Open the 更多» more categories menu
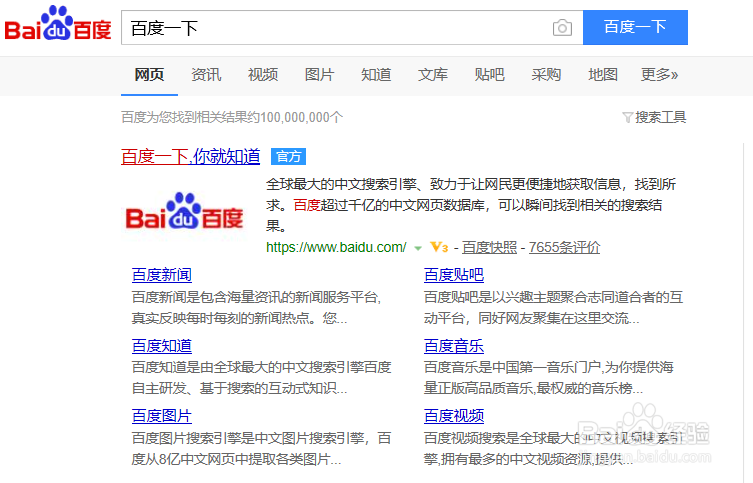Screen dimensions: 753x483 point(659,75)
